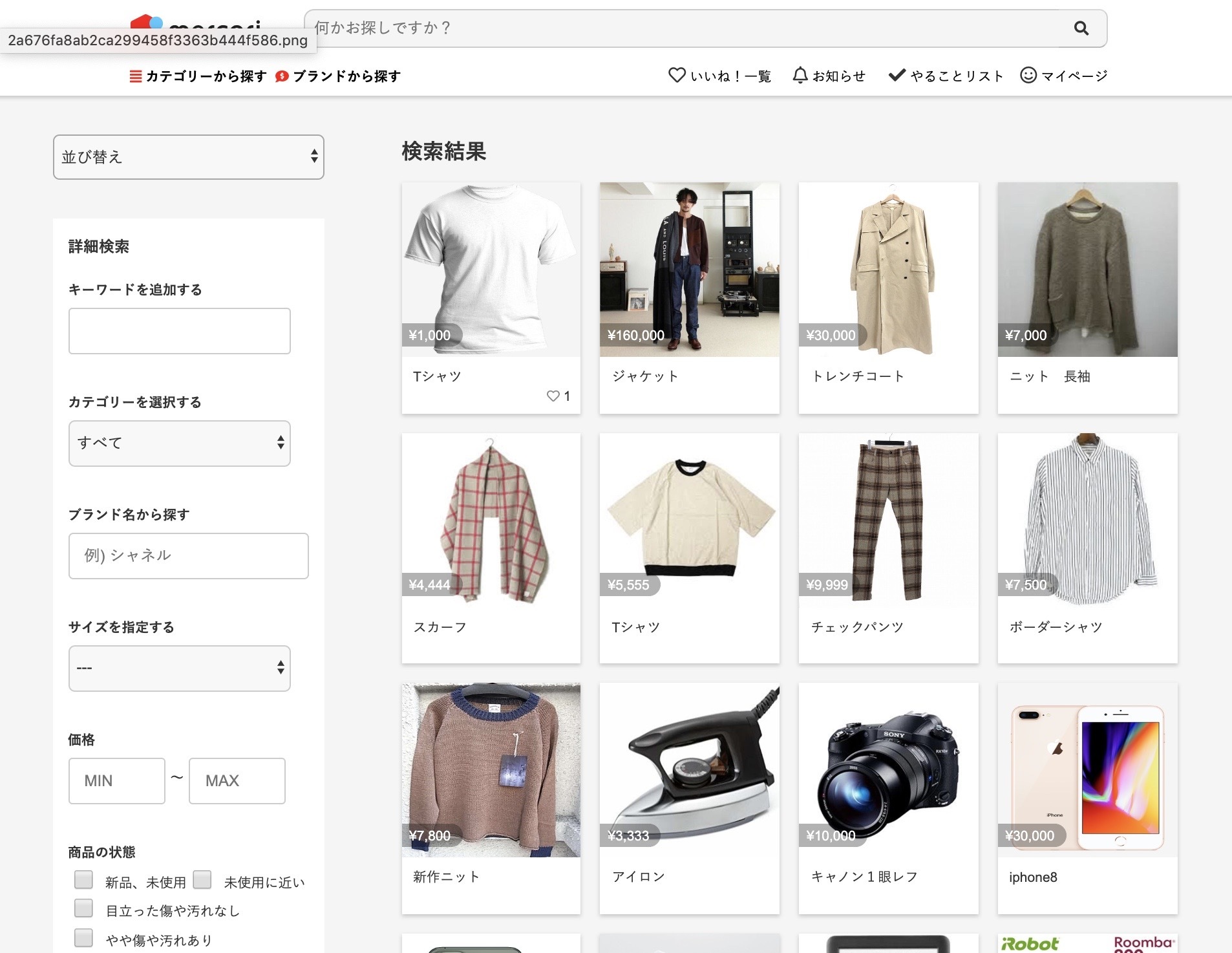The height and width of the screenshot is (953, 1232).
Task: Open liked items with the heart icon
Action: click(677, 75)
